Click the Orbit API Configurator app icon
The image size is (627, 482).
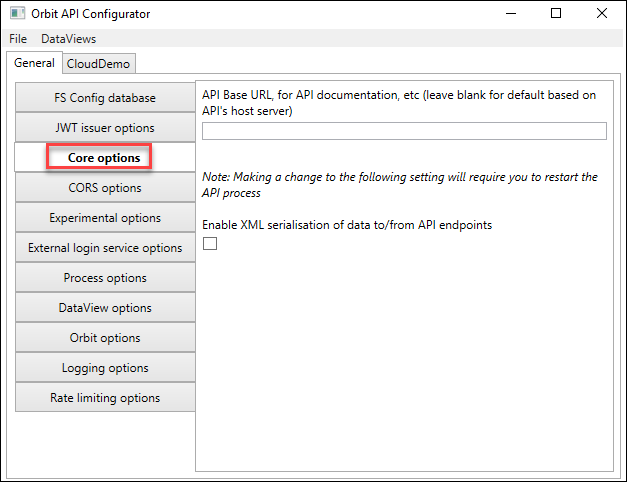tap(17, 13)
